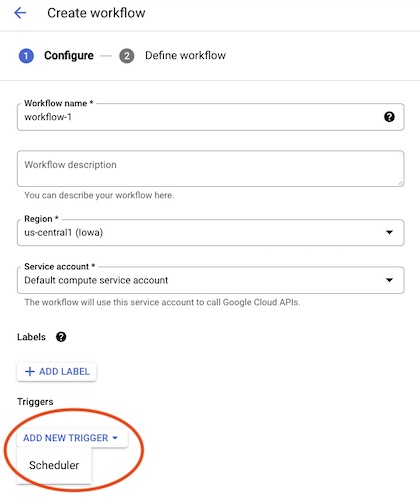Switch to the Define workflow step

point(185,55)
